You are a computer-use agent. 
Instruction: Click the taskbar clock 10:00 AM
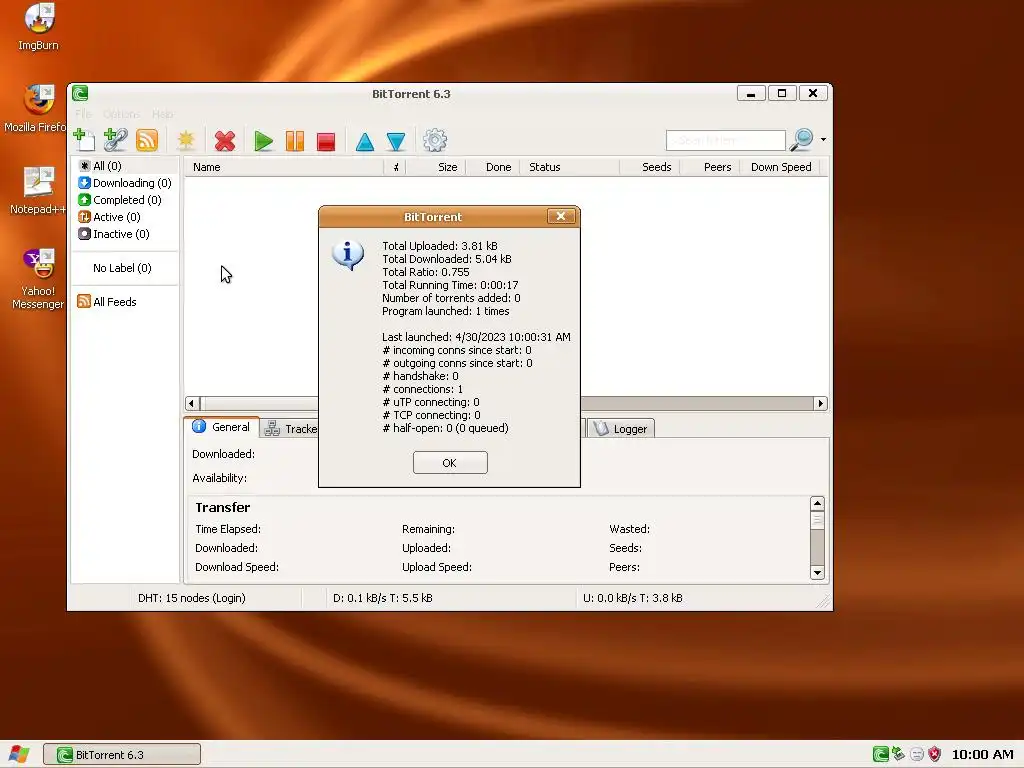pyautogui.click(x=982, y=754)
